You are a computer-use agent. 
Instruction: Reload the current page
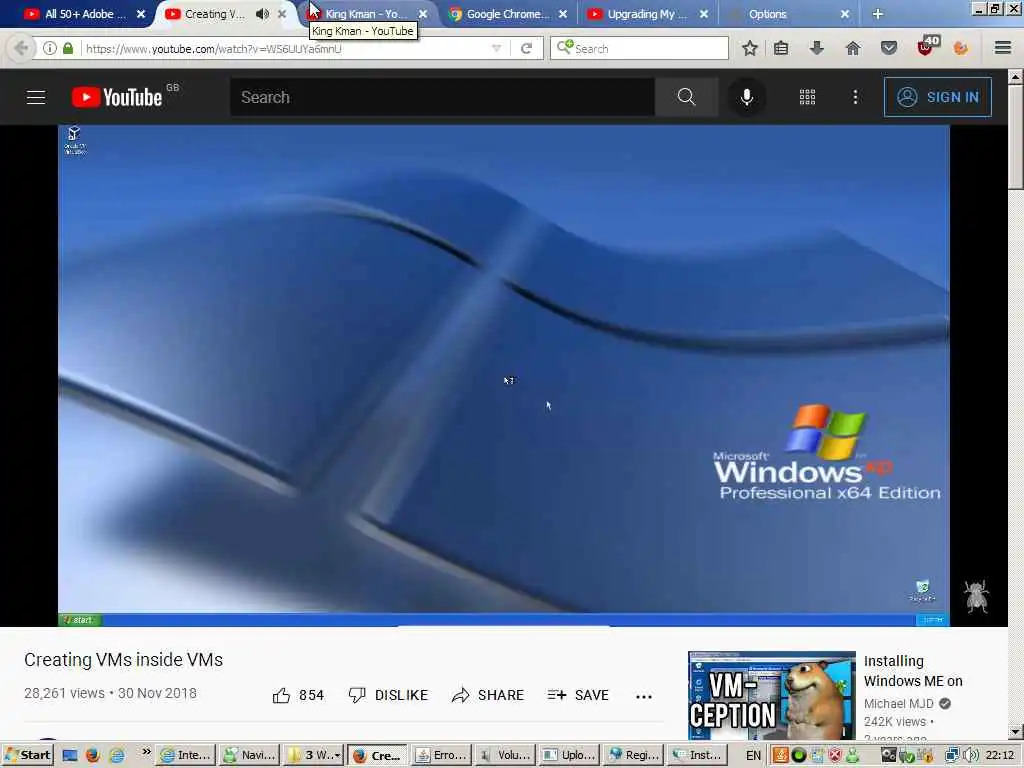526,48
